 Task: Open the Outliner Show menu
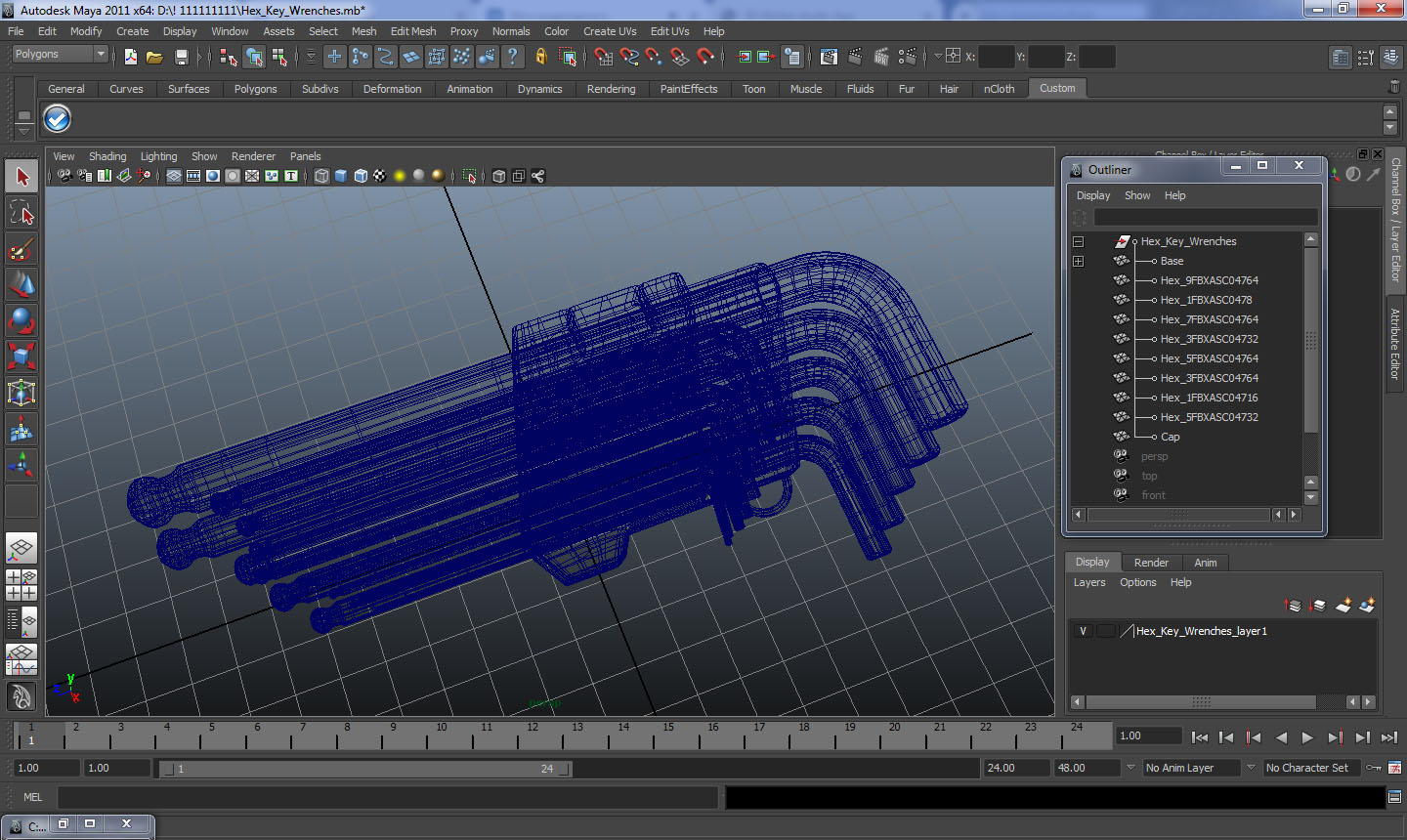(1137, 195)
